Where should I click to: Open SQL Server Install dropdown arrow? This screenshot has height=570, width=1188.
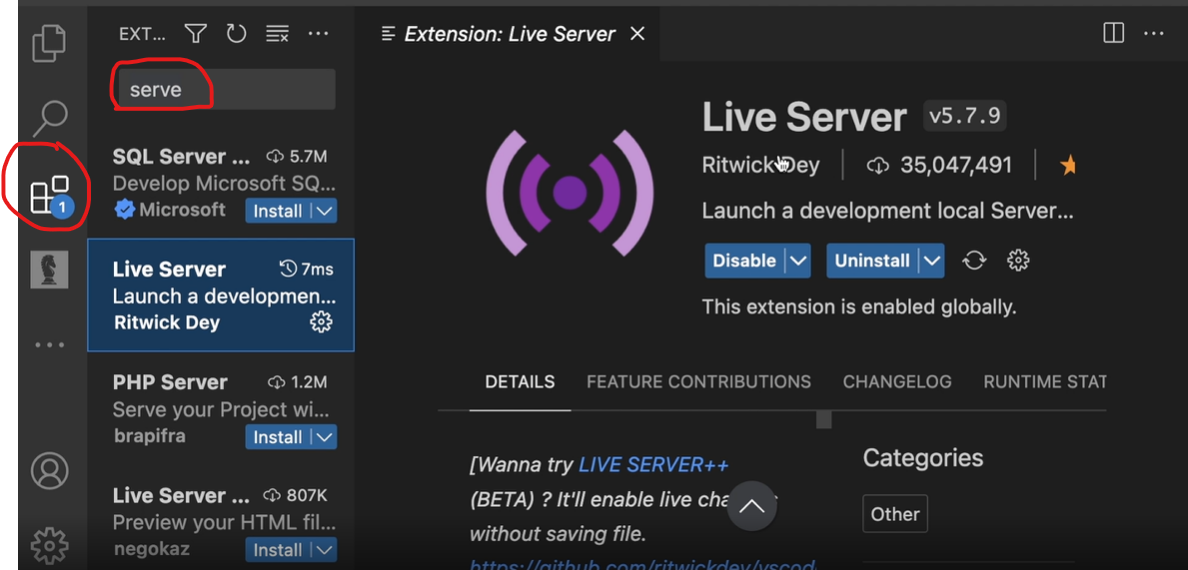324,211
